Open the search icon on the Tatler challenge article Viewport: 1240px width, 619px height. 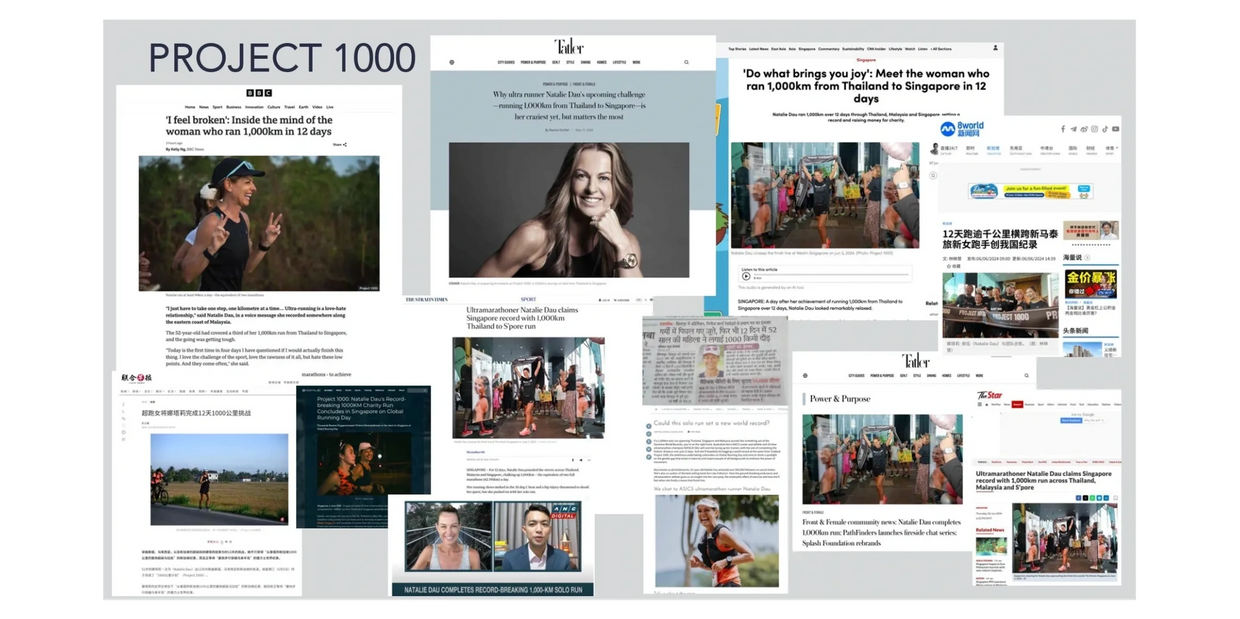[687, 62]
